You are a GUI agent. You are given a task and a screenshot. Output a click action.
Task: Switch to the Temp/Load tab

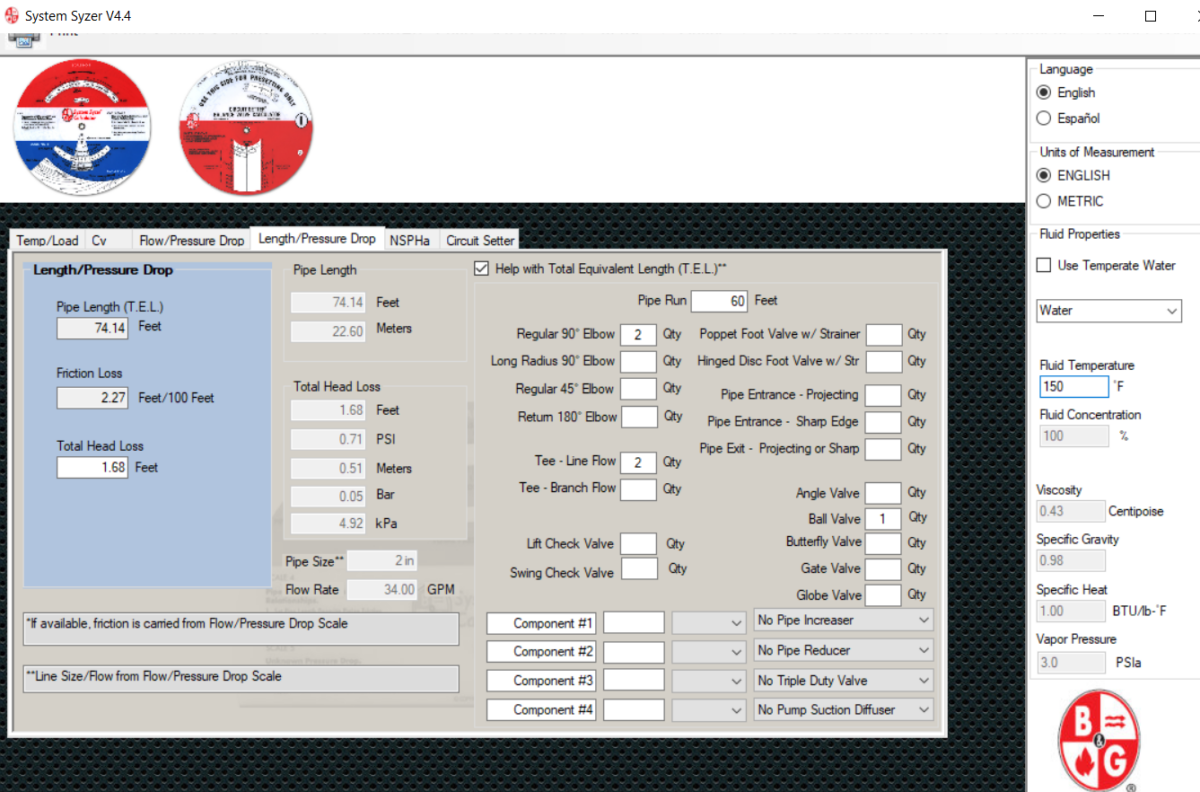46,240
